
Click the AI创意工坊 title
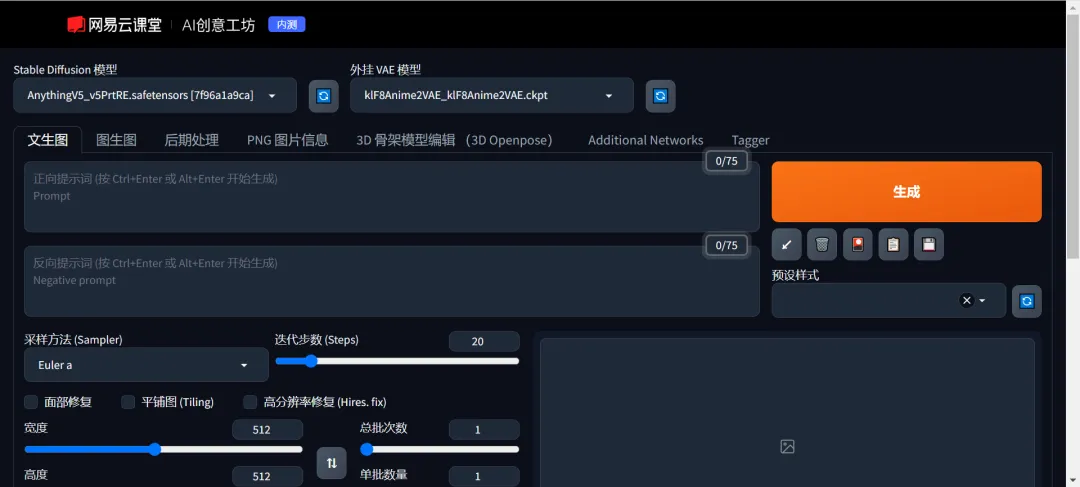218,25
